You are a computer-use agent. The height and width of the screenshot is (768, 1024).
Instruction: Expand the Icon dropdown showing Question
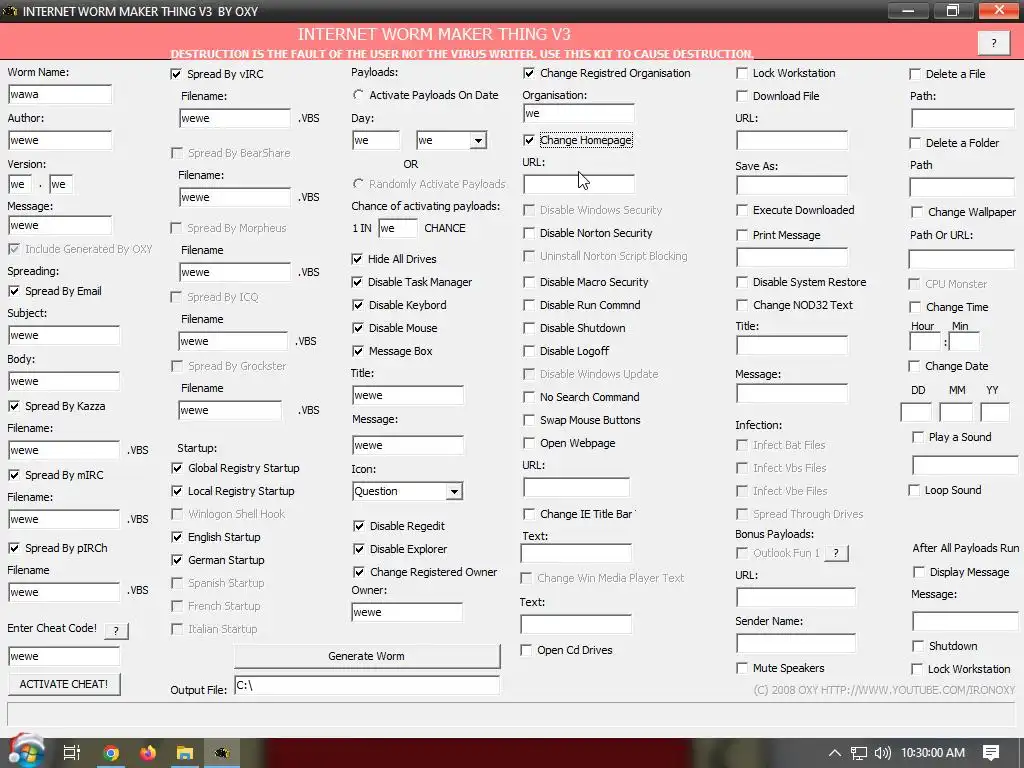point(454,492)
